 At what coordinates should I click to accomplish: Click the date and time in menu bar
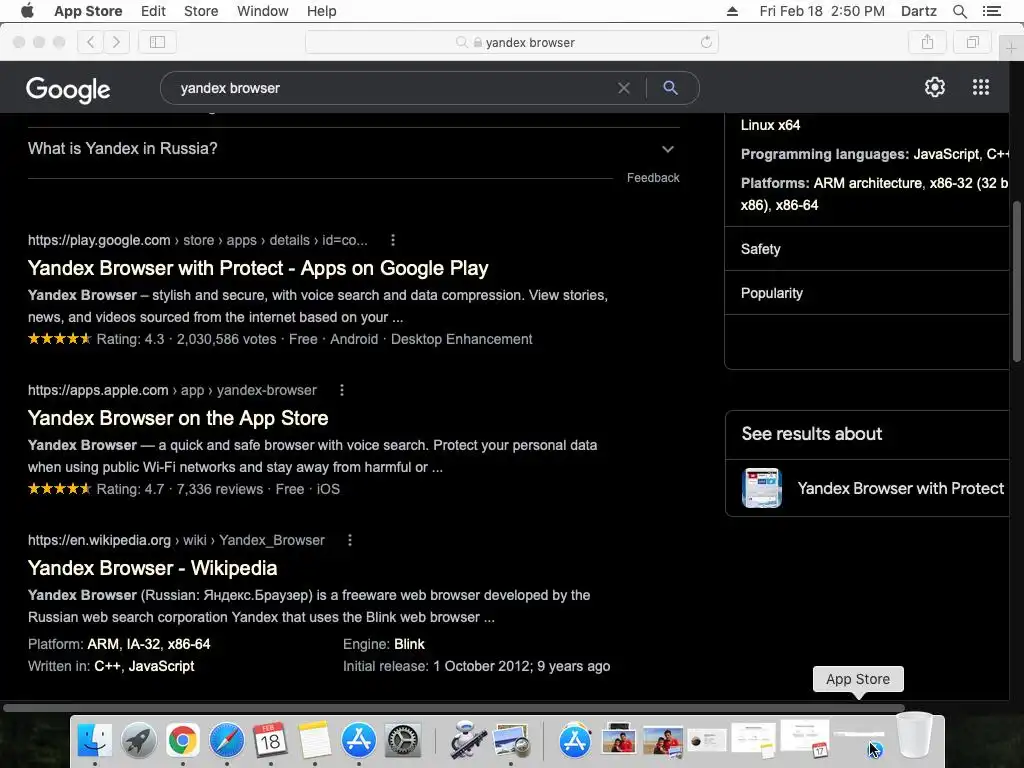click(x=822, y=11)
